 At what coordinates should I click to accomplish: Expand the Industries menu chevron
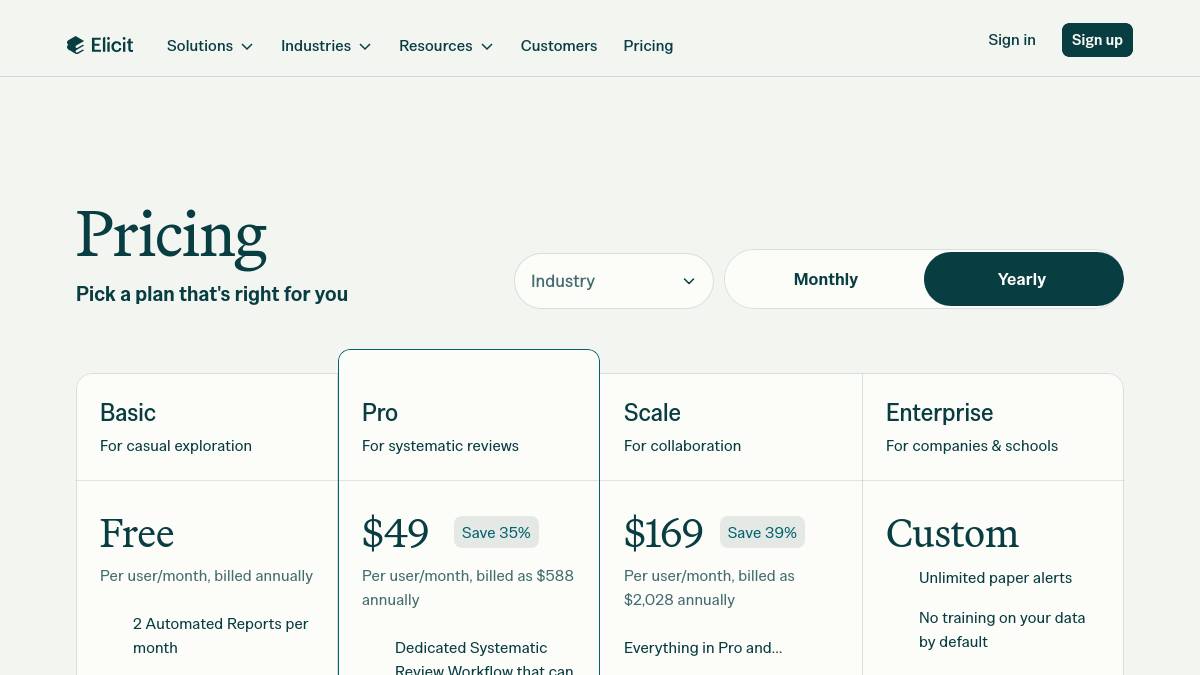coord(365,46)
